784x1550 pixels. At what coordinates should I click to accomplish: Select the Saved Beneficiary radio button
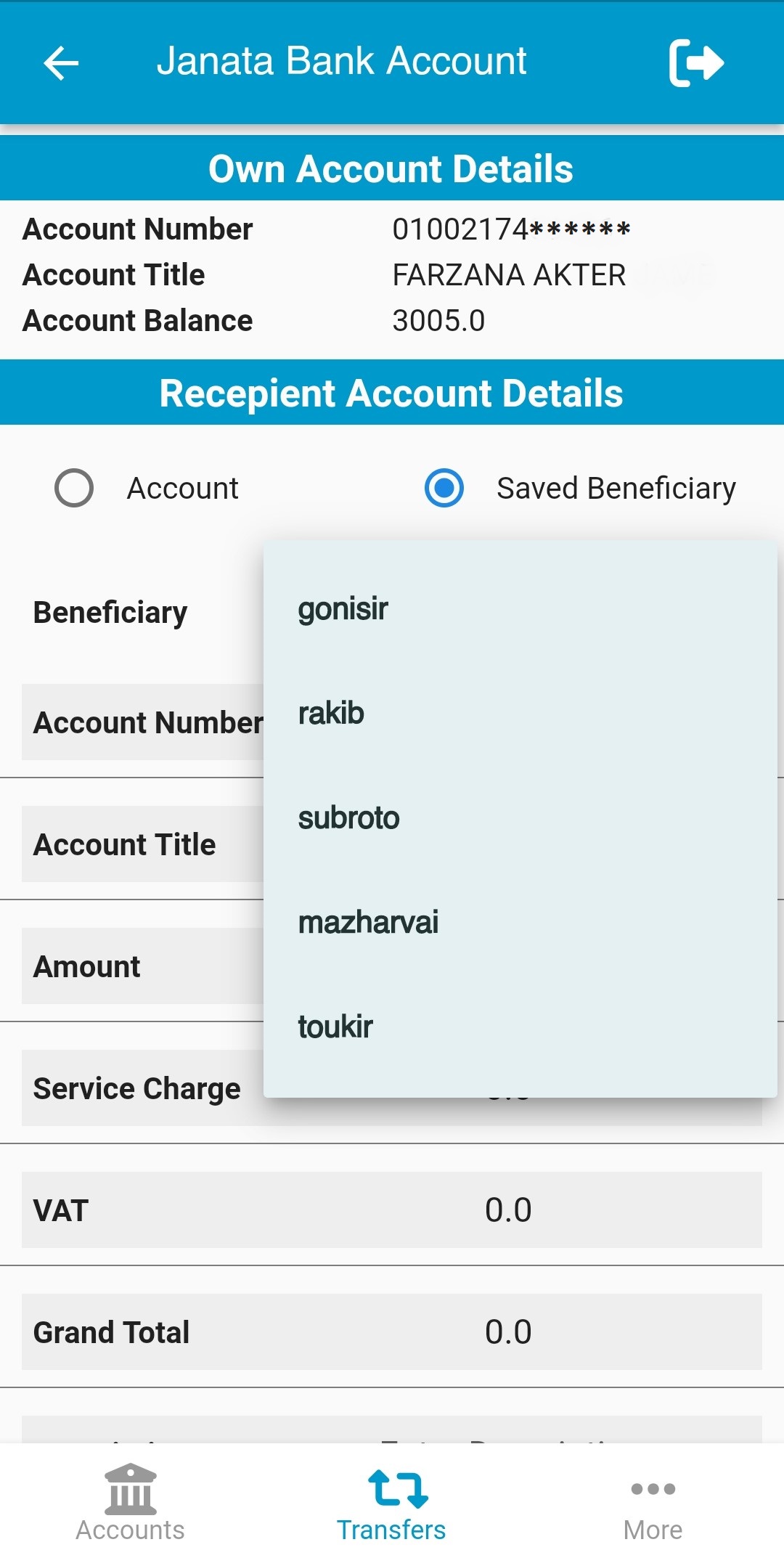[444, 488]
